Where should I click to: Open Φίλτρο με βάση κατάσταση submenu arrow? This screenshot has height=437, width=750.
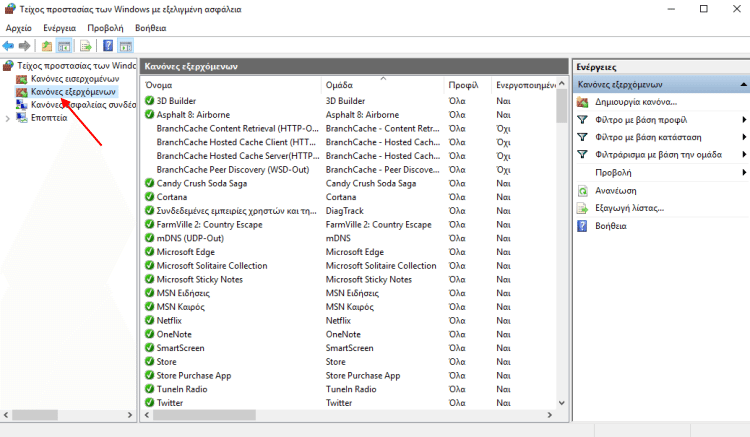(744, 137)
